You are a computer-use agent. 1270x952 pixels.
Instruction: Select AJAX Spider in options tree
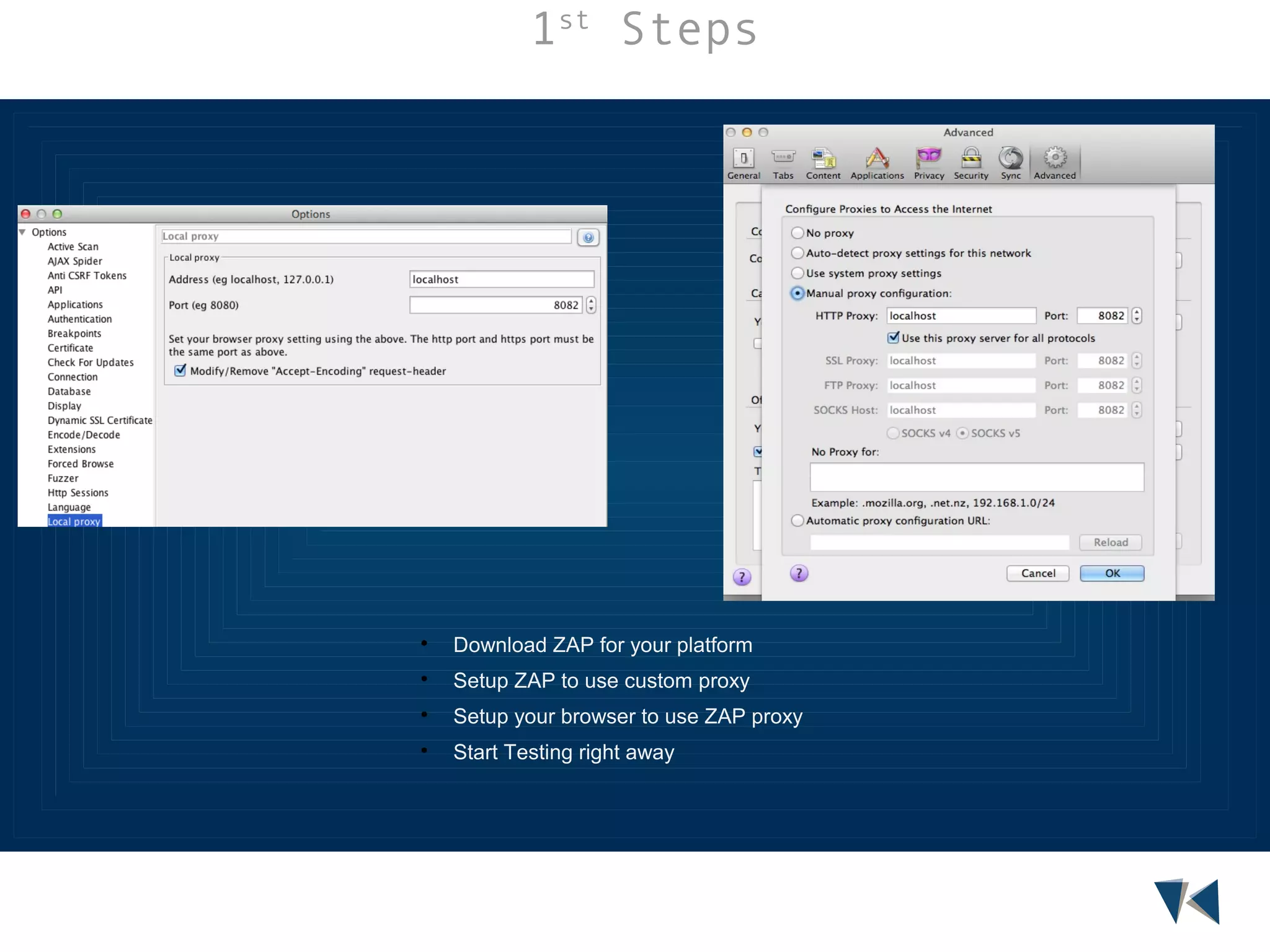coord(75,262)
